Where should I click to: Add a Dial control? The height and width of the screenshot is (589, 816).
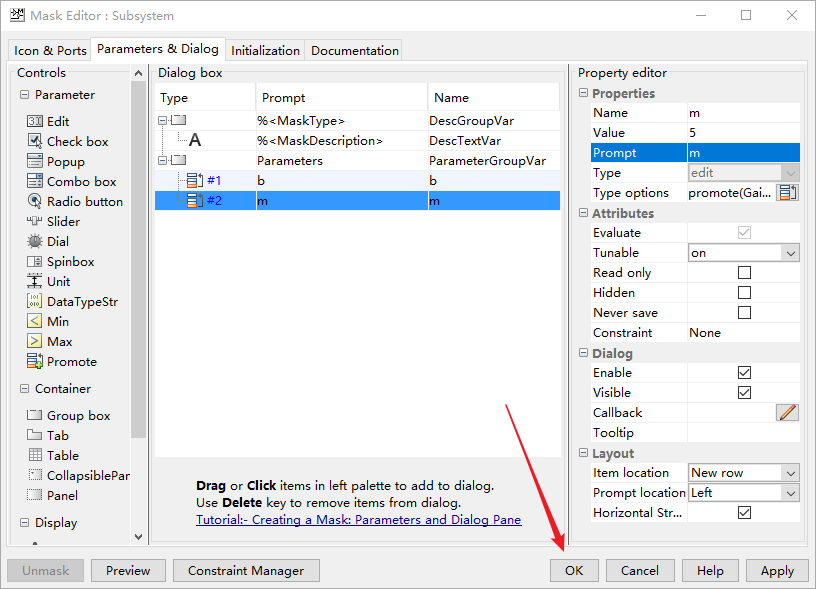pos(48,241)
